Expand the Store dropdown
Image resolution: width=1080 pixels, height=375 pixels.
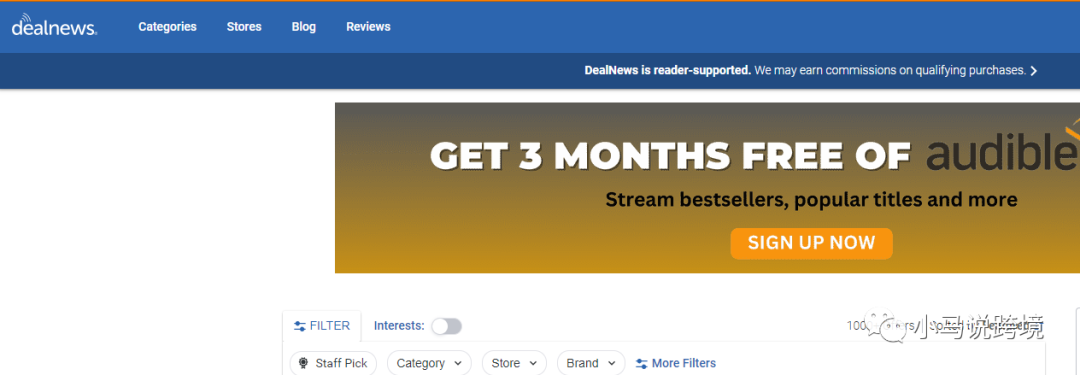pos(514,363)
